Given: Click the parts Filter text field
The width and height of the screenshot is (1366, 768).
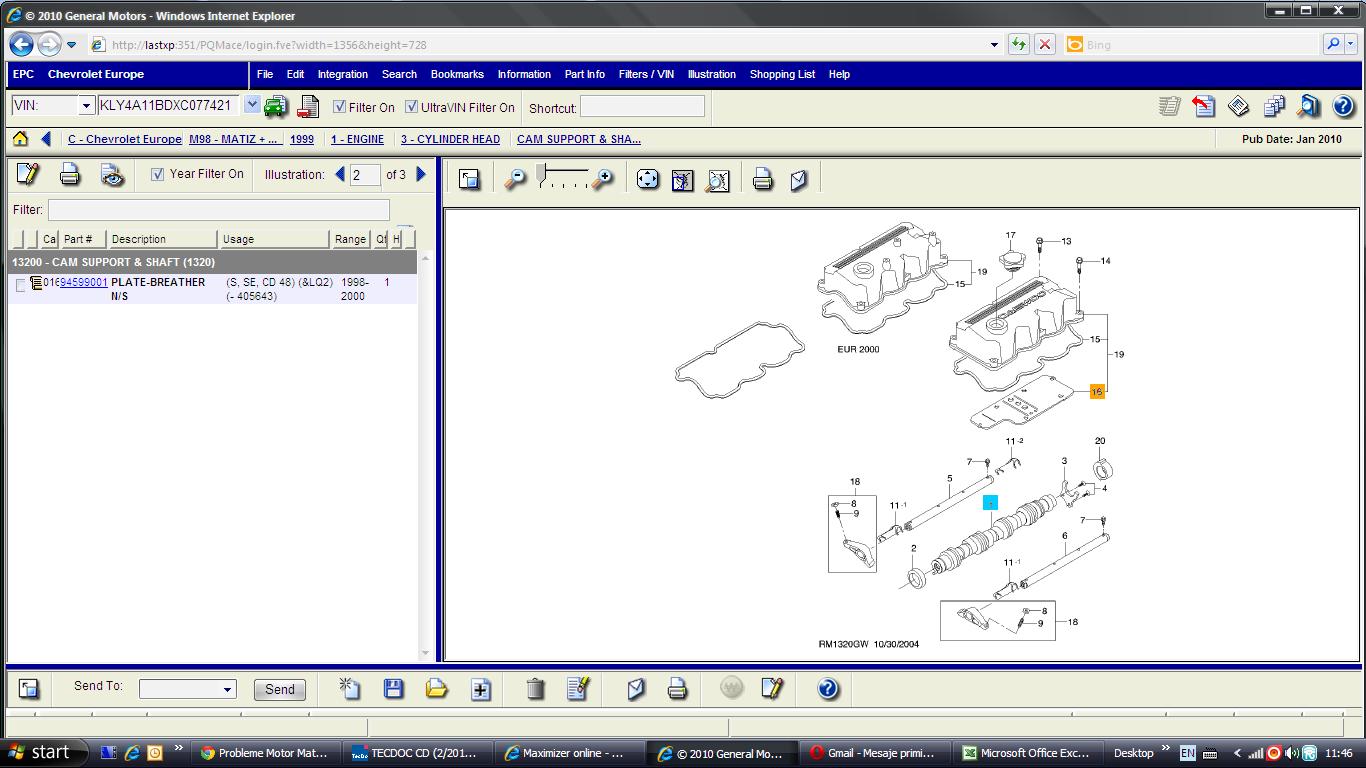Looking at the screenshot, I should (219, 210).
